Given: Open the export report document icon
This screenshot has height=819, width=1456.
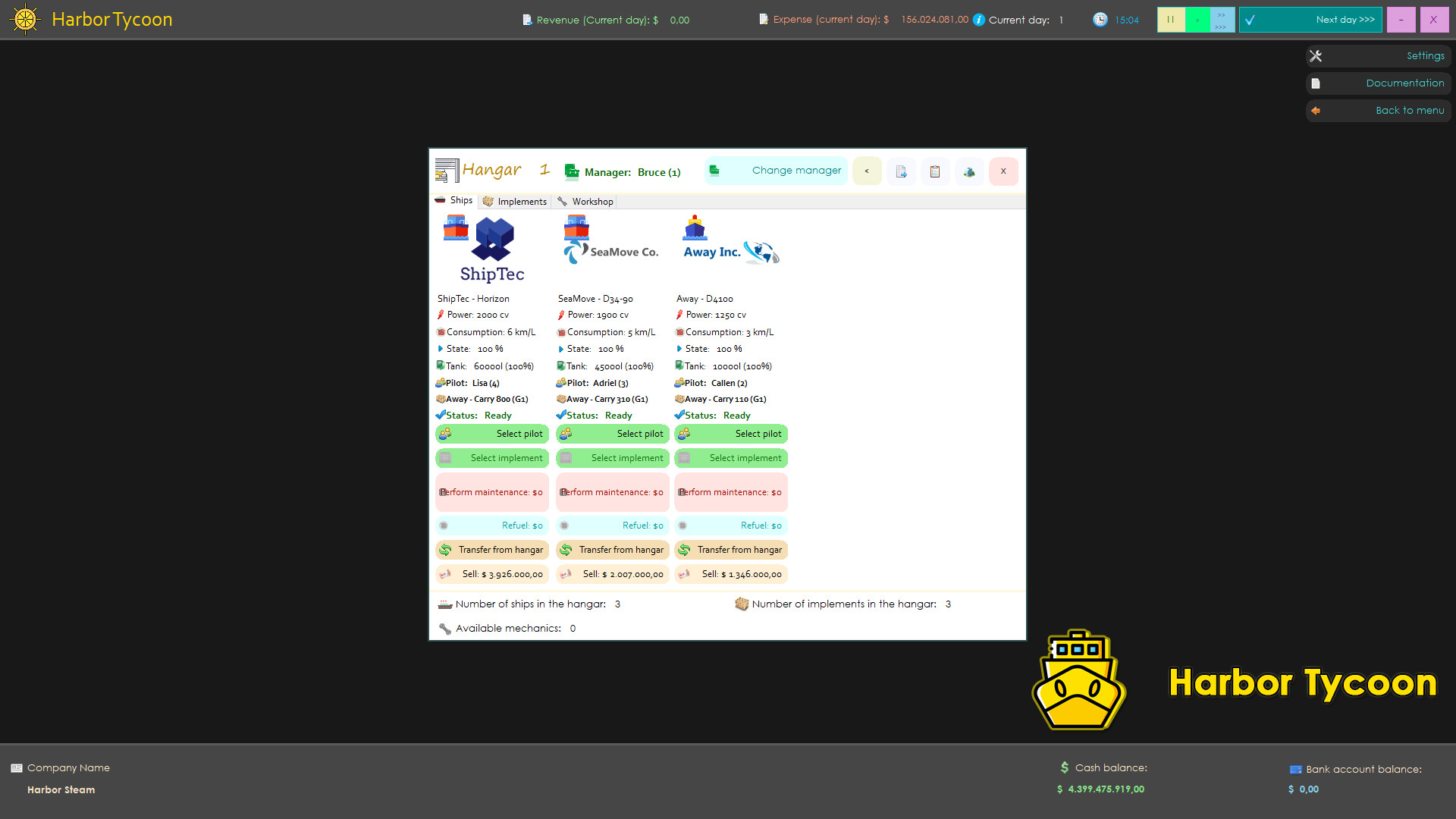Looking at the screenshot, I should [901, 171].
